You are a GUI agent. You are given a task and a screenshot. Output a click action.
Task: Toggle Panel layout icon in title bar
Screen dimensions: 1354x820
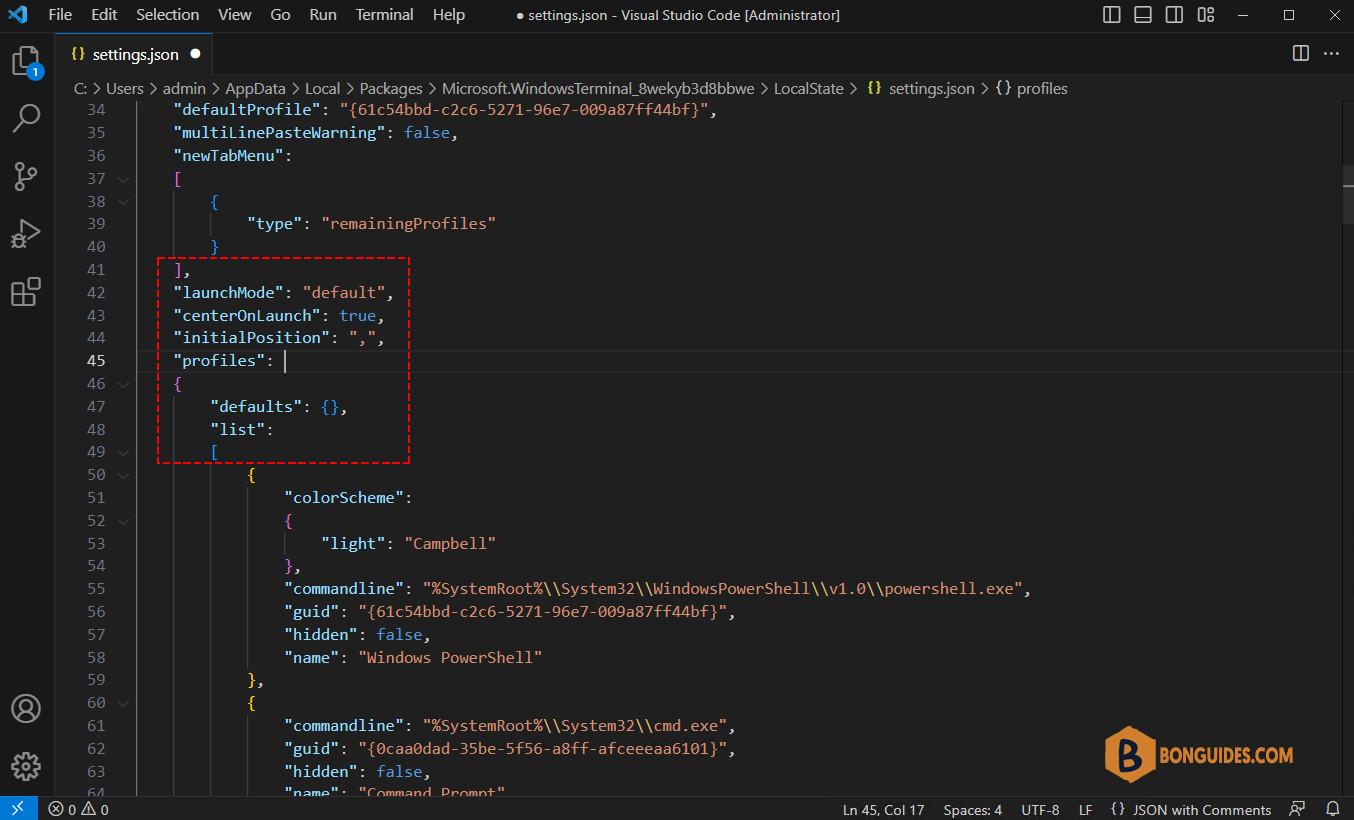coord(1143,15)
